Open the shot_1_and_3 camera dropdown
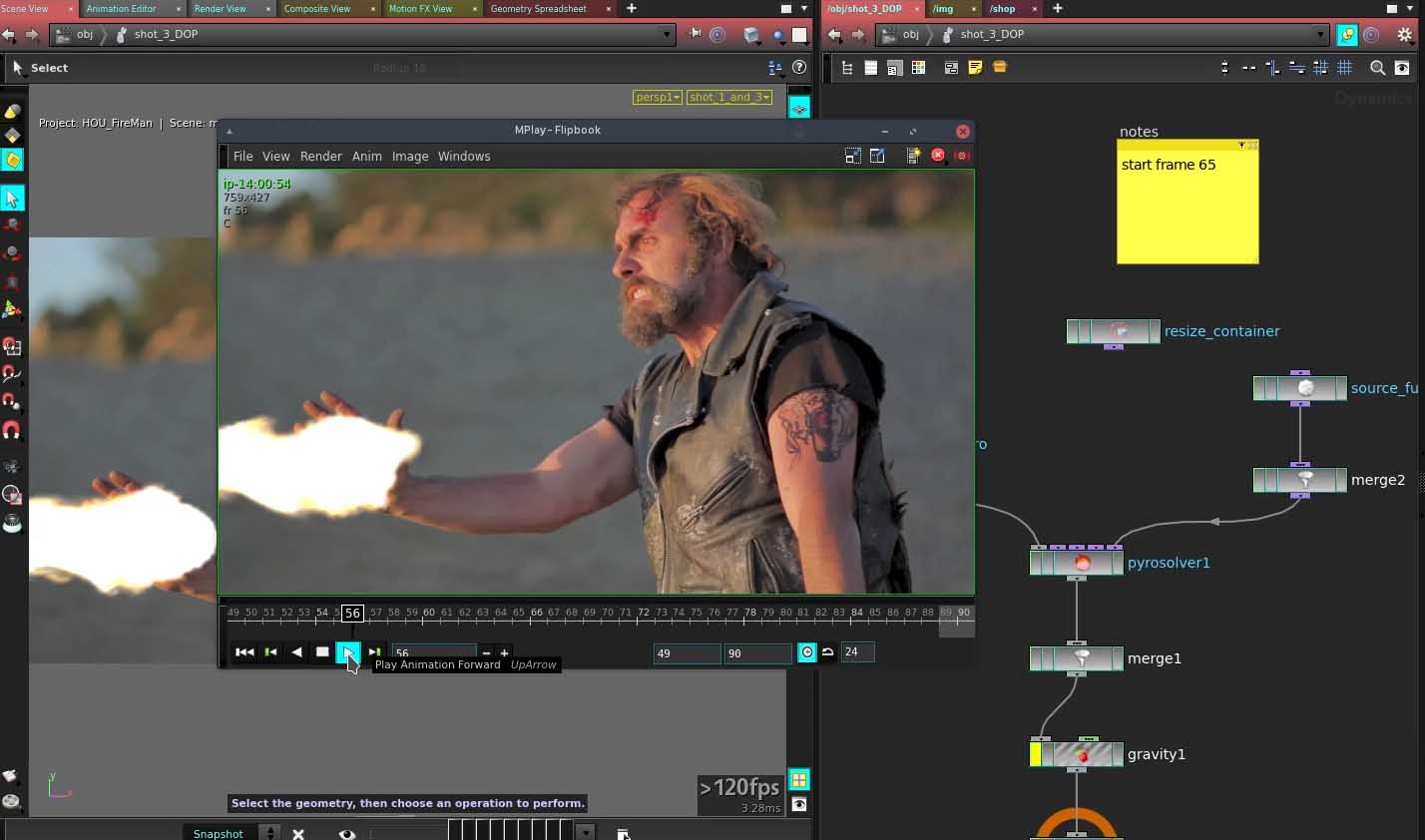This screenshot has width=1425, height=840. tap(729, 97)
